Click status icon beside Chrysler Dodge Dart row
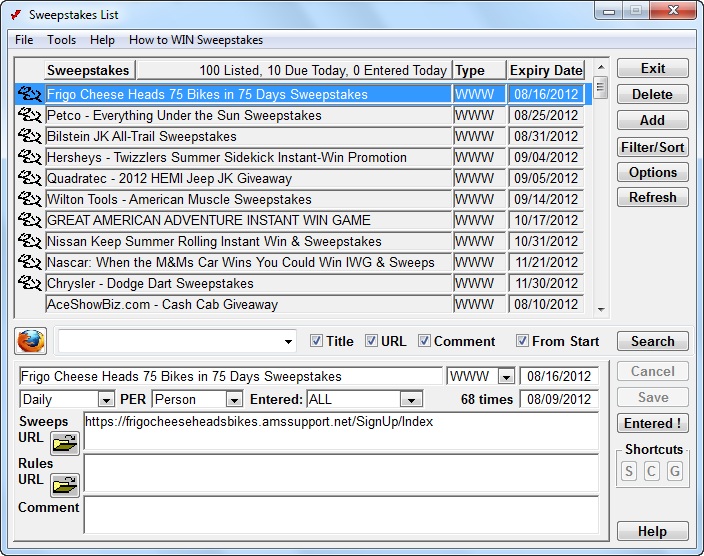This screenshot has width=704, height=556. pyautogui.click(x=30, y=283)
